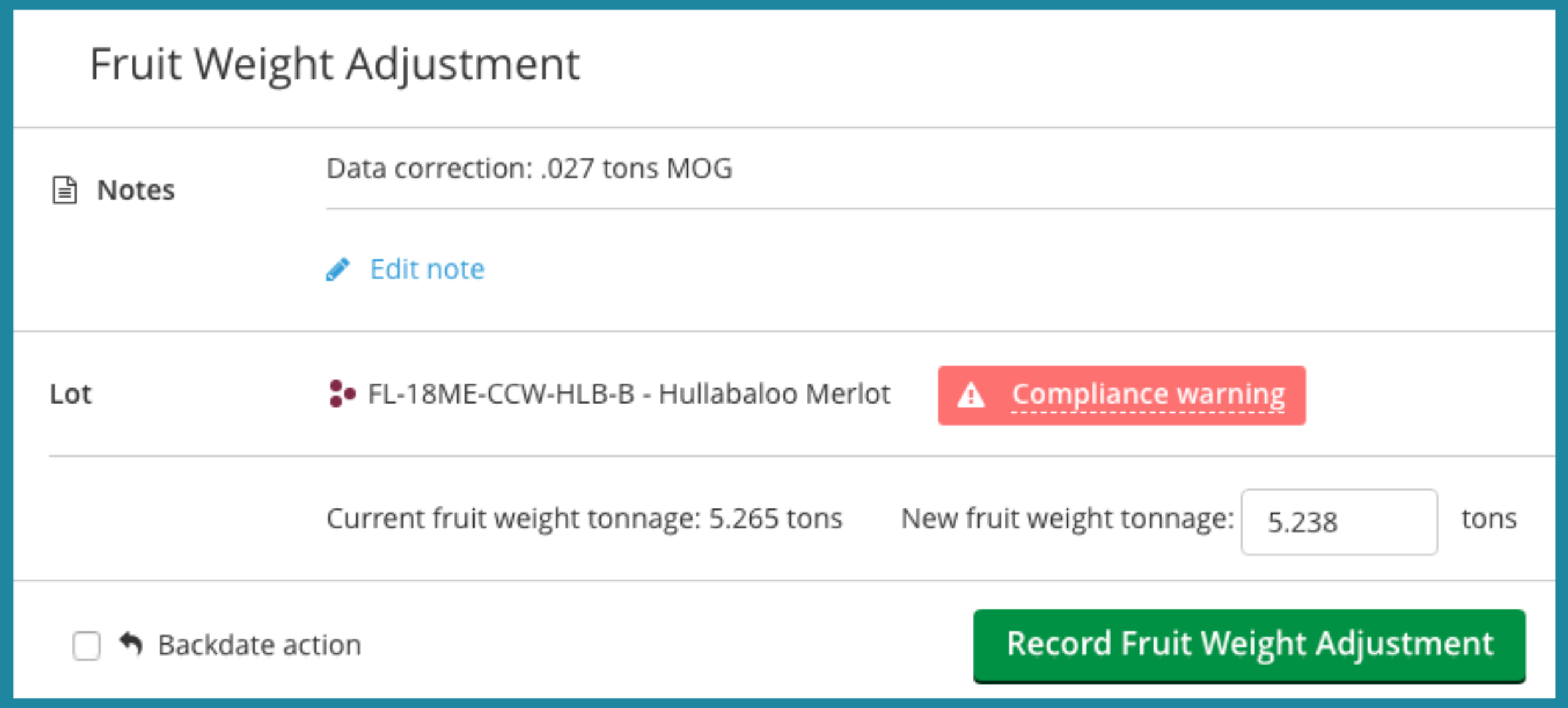The width and height of the screenshot is (1568, 708).
Task: Click the Fruit Weight Adjustment heading
Action: (334, 65)
